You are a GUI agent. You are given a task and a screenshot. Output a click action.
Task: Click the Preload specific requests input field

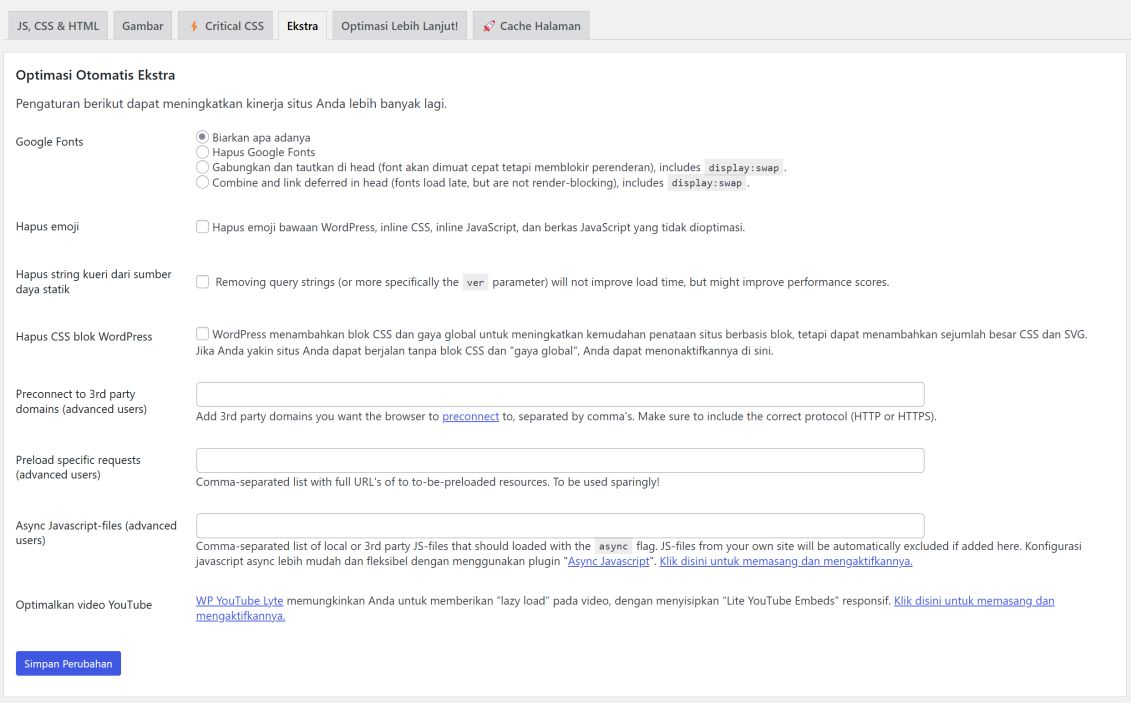(x=560, y=459)
